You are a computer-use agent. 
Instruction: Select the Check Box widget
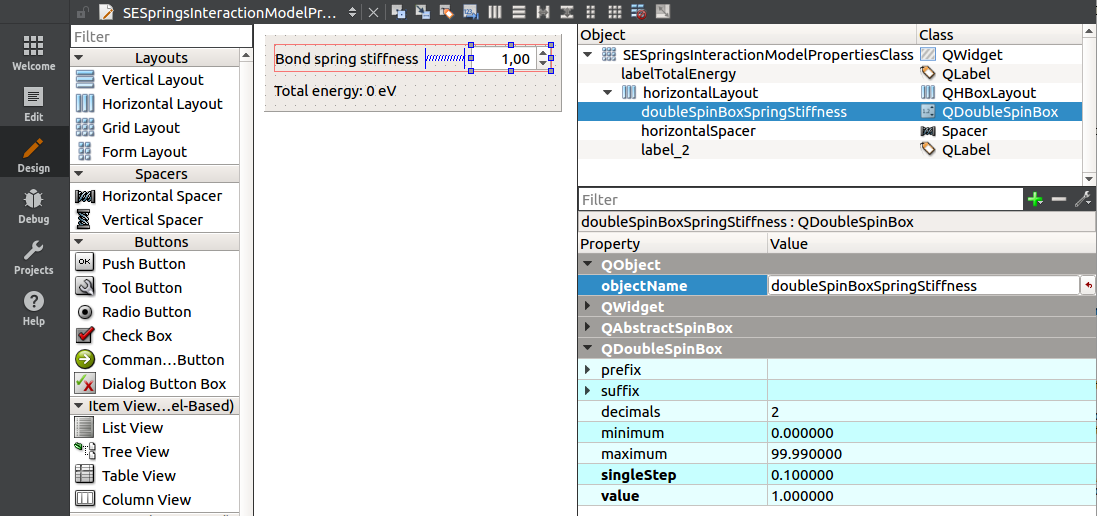coord(137,336)
